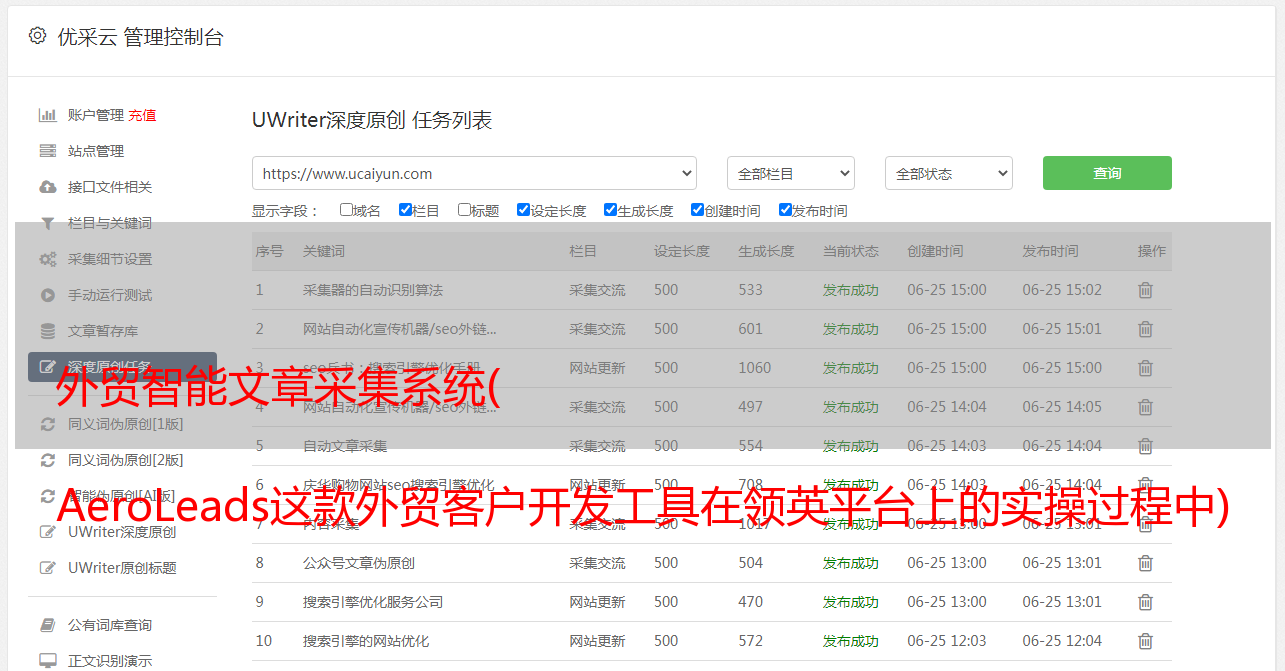
Task: Select keyword 搜索引擎优化服务公司
Action: [x=373, y=602]
